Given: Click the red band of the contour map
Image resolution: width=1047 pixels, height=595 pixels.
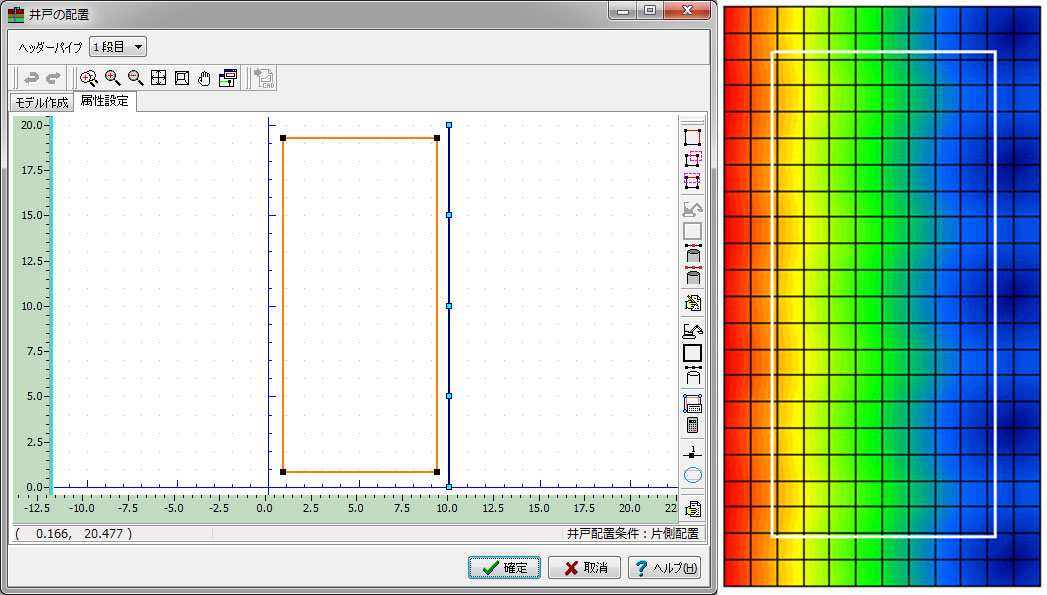Looking at the screenshot, I should point(735,300).
